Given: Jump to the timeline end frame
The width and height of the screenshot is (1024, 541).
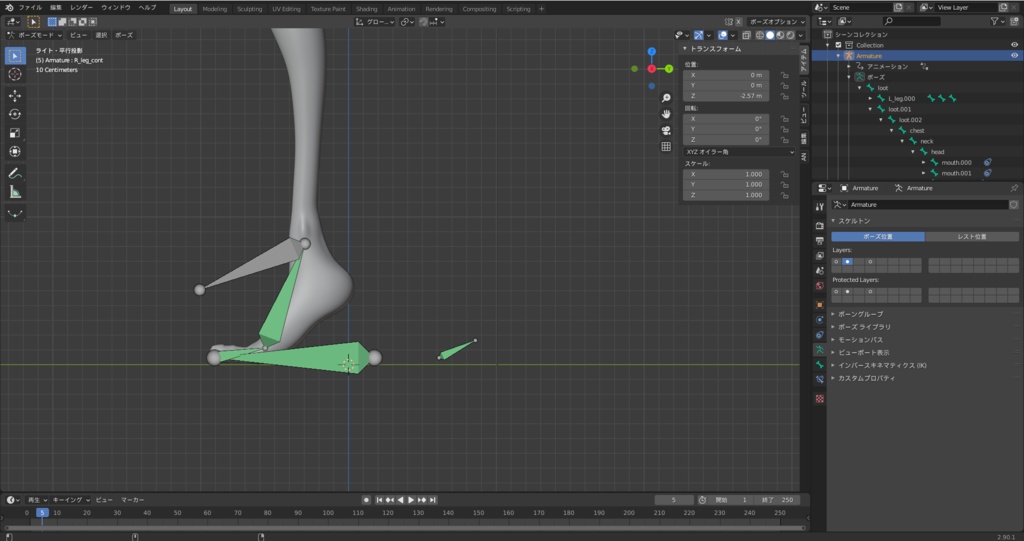Looking at the screenshot, I should [x=432, y=500].
